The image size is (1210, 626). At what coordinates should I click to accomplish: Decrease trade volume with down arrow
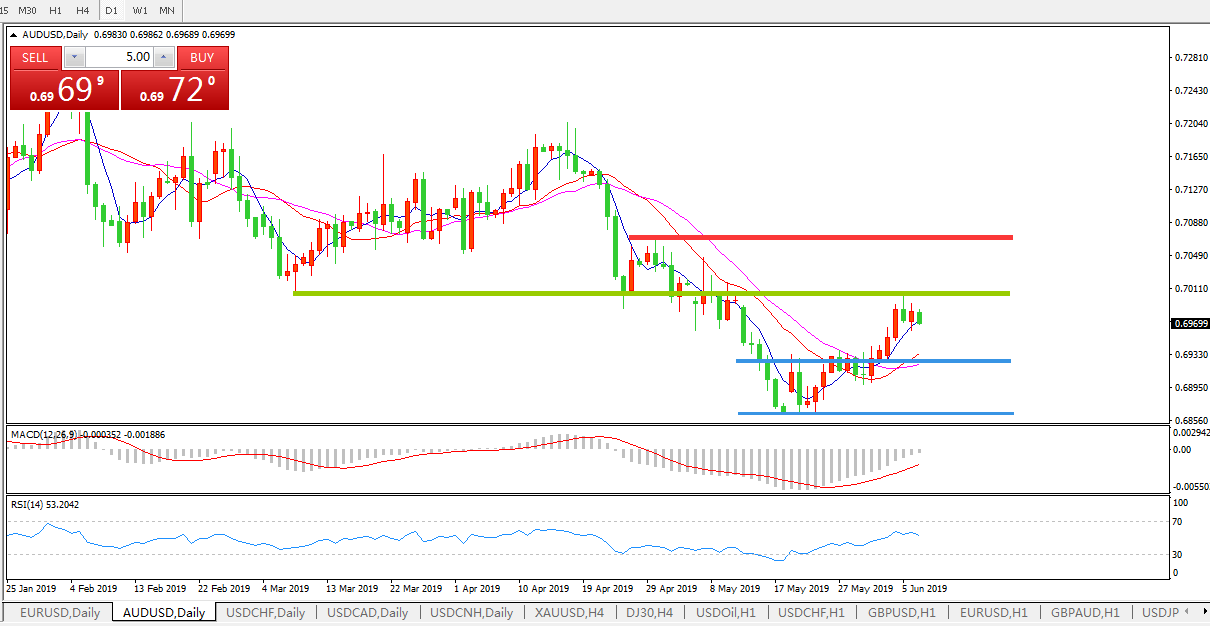[72, 58]
